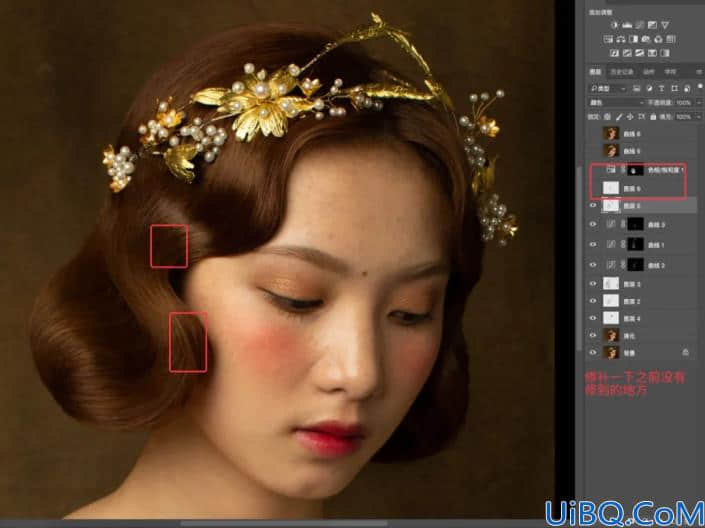Click the 曲线 3 adjustment curves icon
Screen dimensions: 705x528
click(x=611, y=224)
